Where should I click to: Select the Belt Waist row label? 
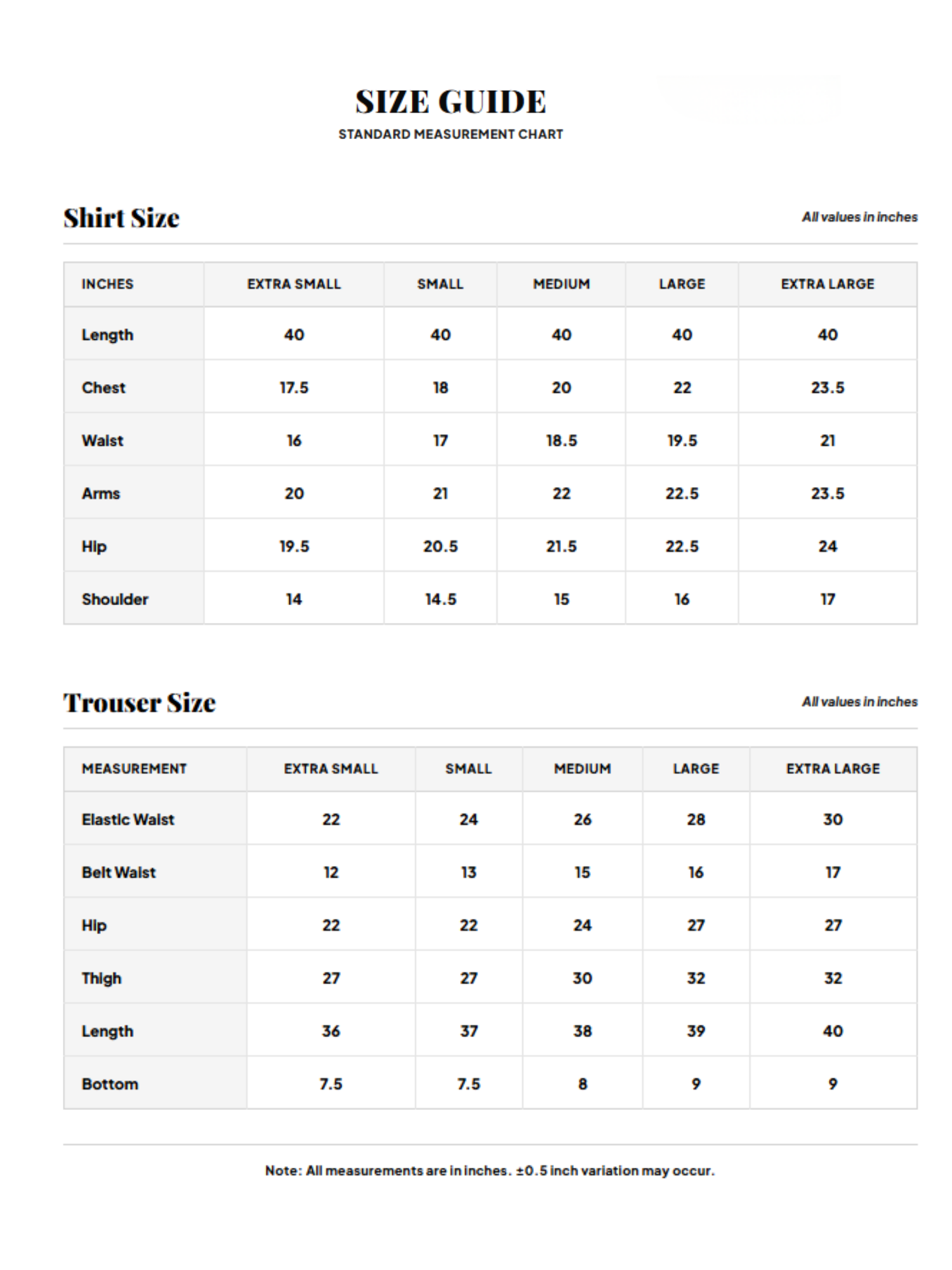(119, 872)
